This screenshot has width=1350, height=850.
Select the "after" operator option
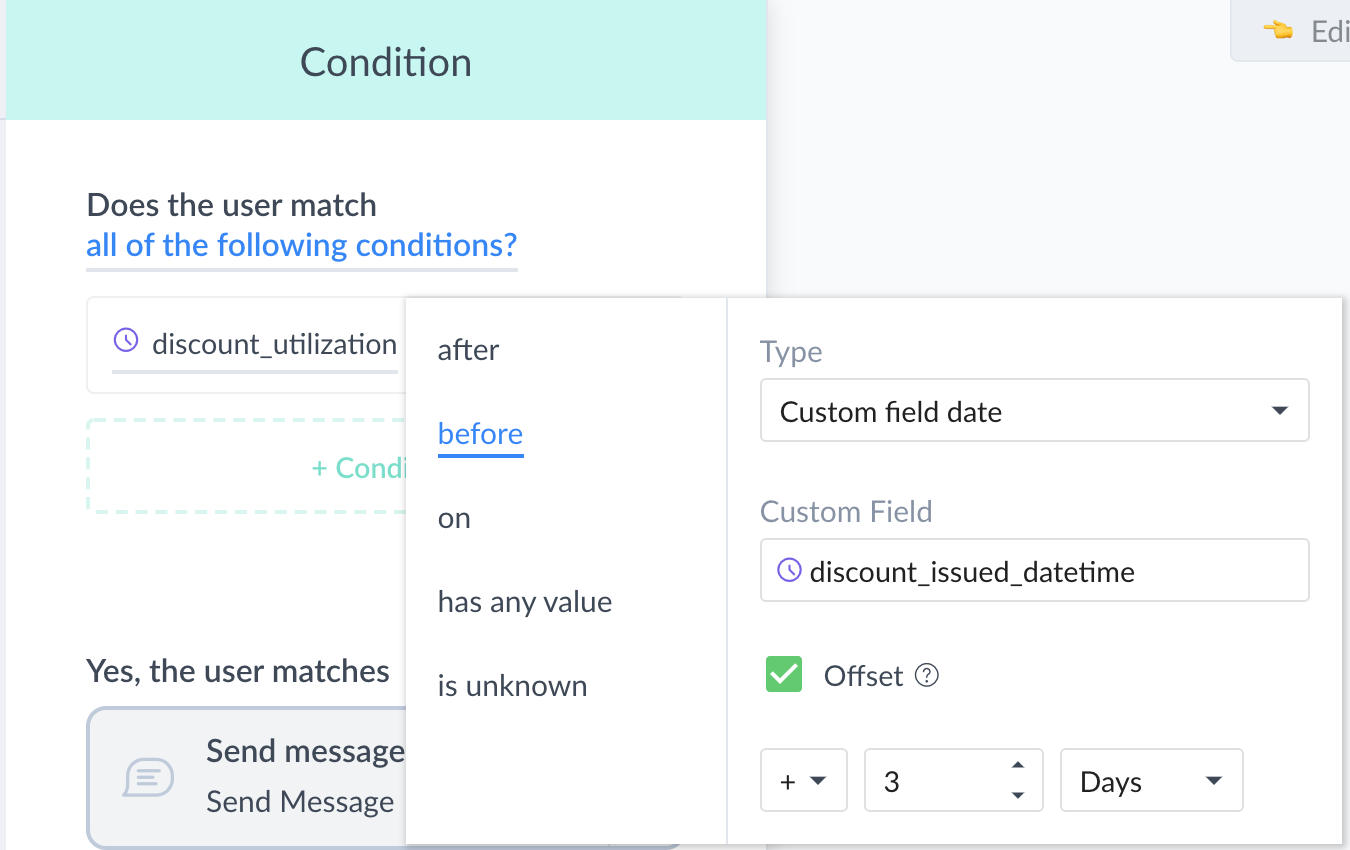tap(468, 350)
